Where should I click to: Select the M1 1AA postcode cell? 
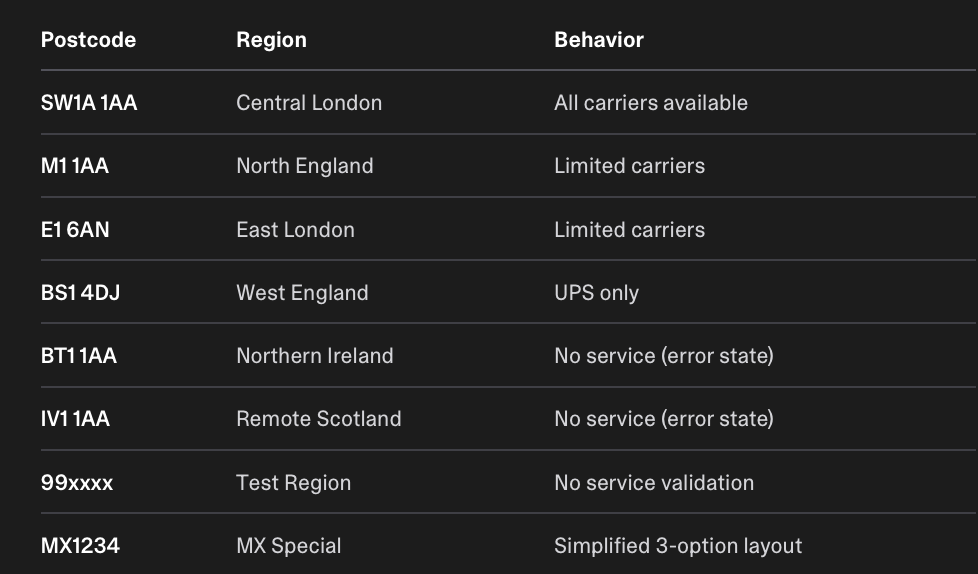[x=75, y=166]
